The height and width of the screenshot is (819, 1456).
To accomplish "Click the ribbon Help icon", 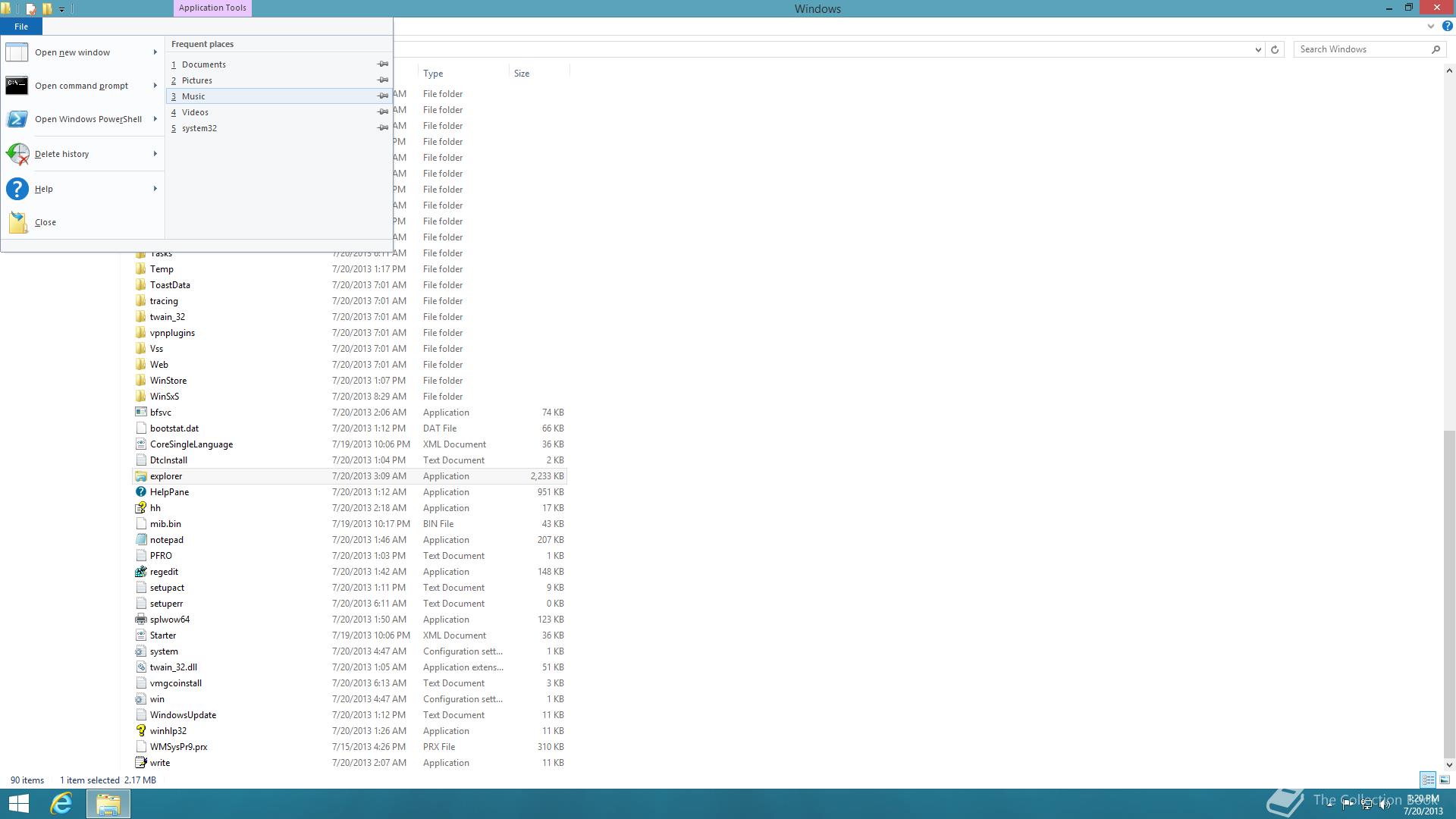I will tap(1447, 27).
